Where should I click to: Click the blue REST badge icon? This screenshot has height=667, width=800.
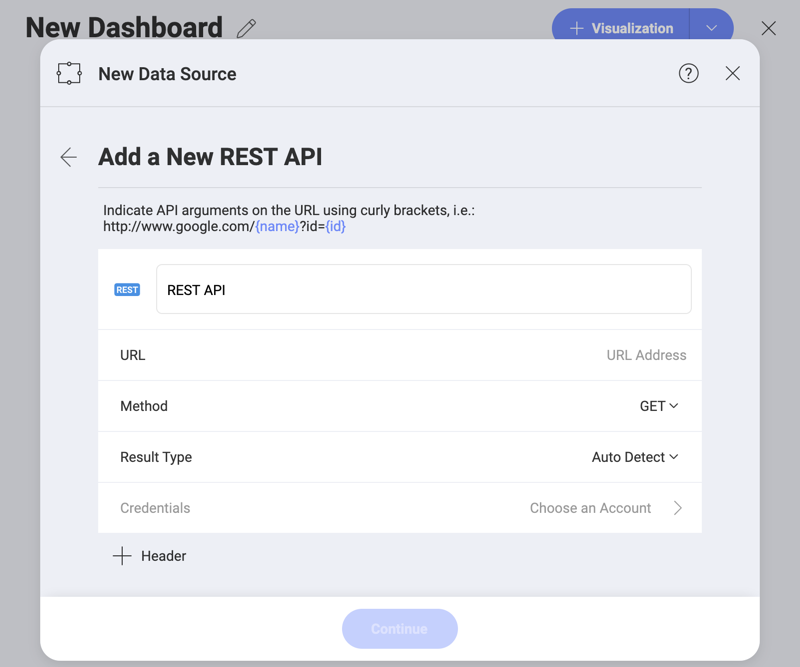coord(127,290)
